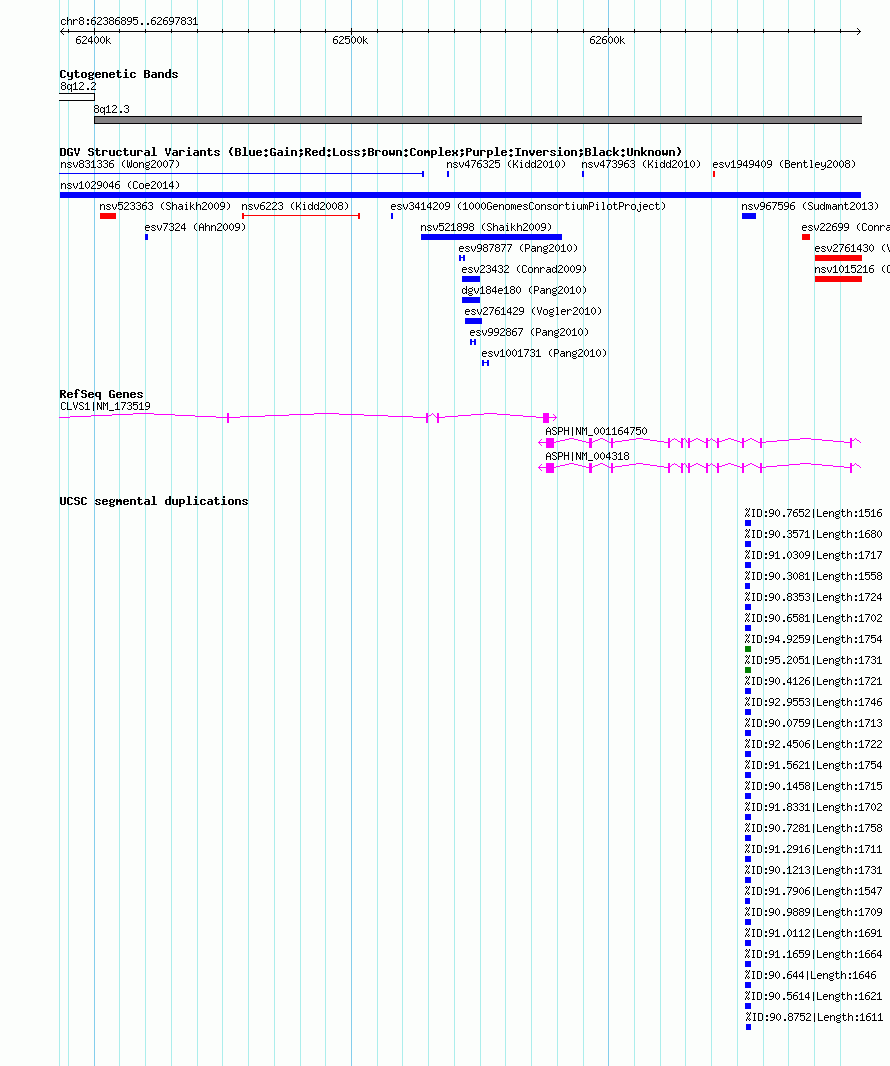Image resolution: width=890 pixels, height=1066 pixels.
Task: Click the nsv476325 (Kidd2010) variant label
Action: 506,165
